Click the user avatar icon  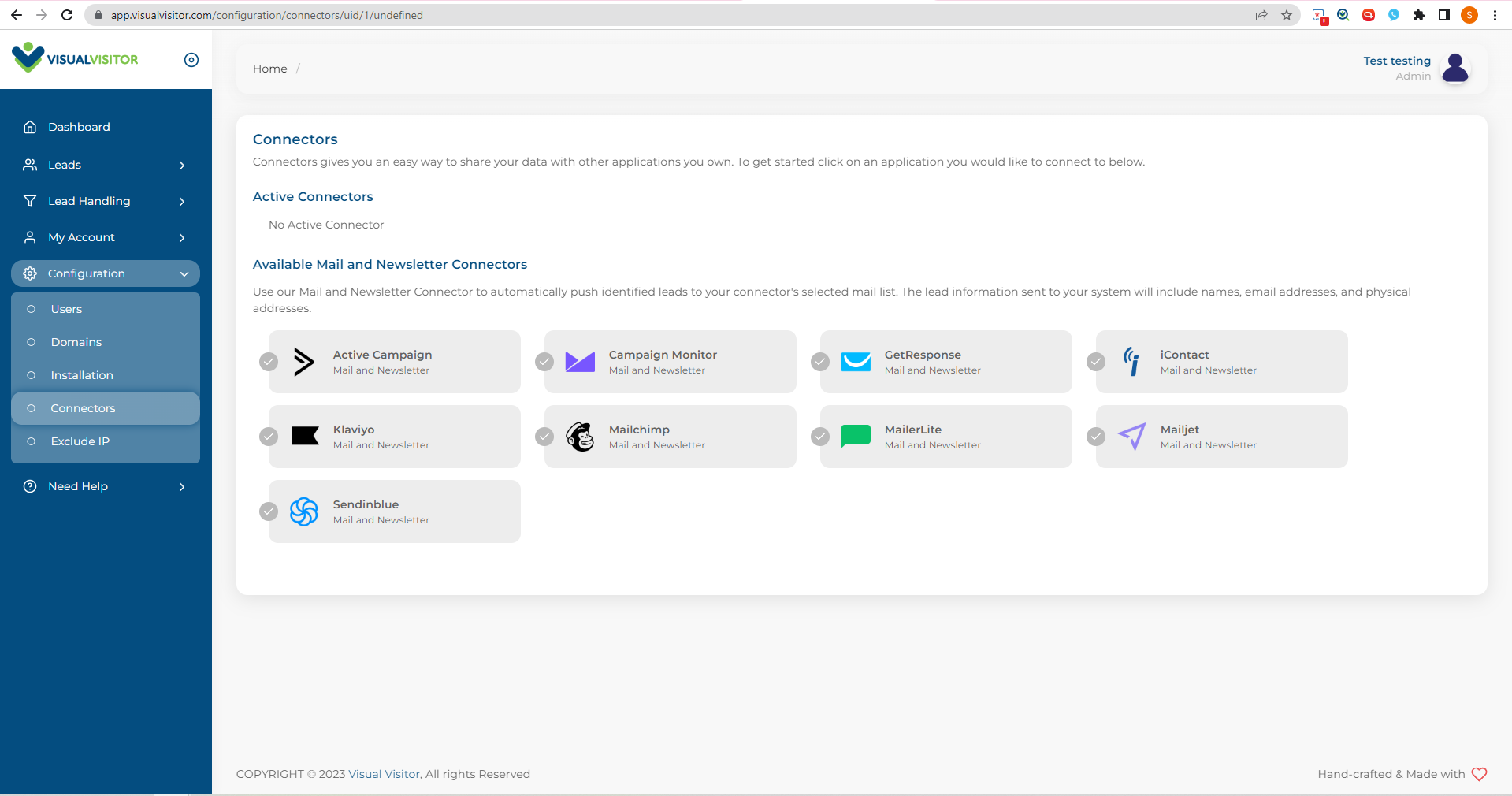tap(1455, 69)
